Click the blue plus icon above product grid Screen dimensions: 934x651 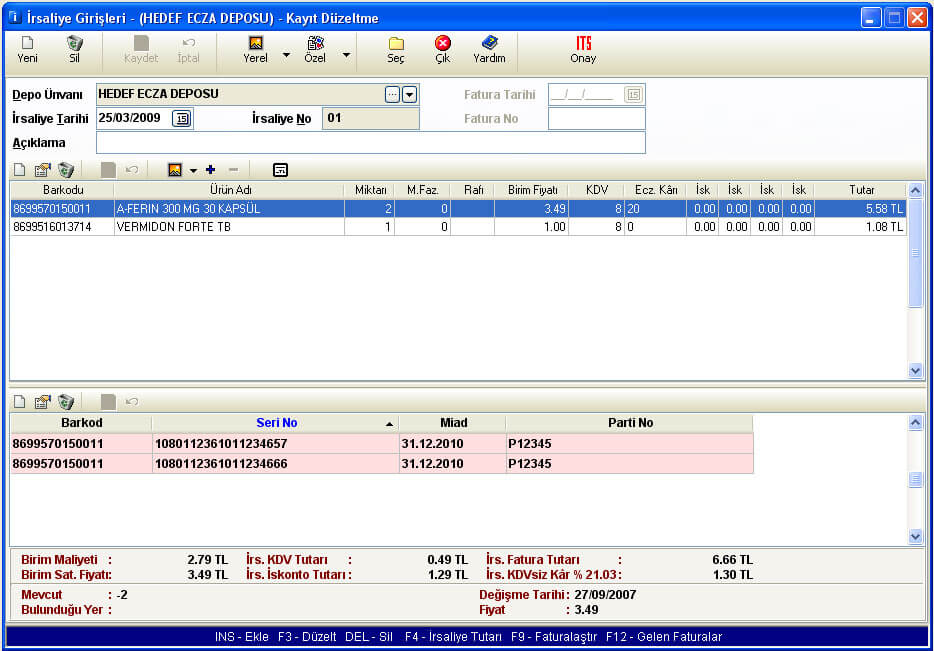click(x=210, y=170)
